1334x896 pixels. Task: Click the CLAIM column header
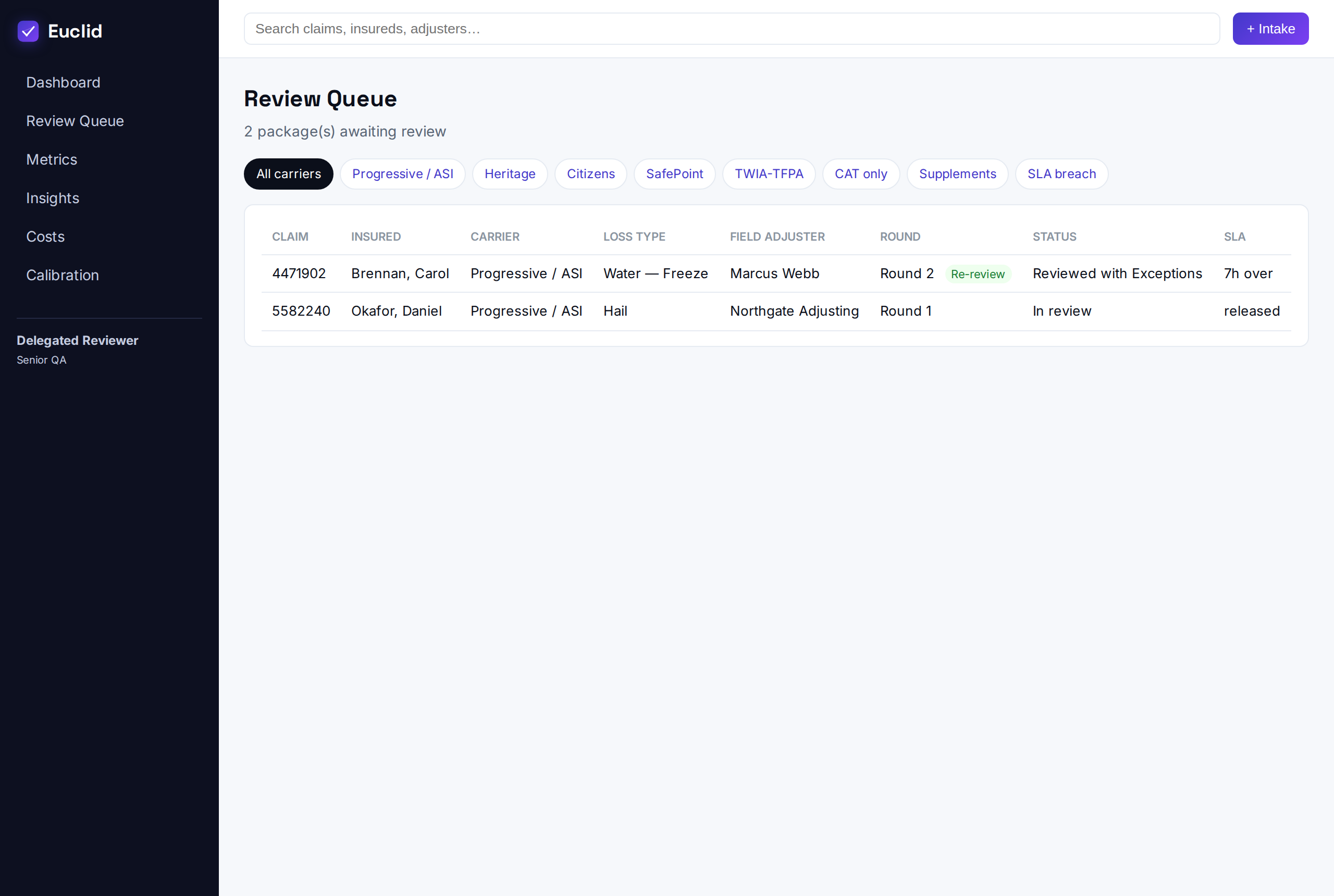coord(290,237)
